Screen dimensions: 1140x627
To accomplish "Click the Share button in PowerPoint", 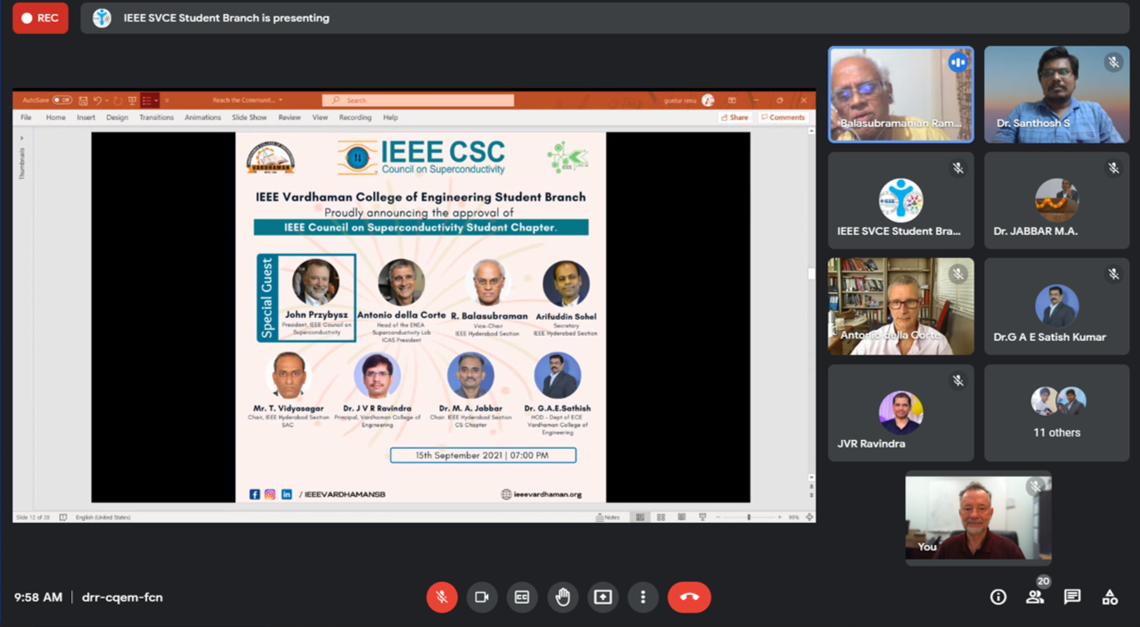I will [x=734, y=117].
